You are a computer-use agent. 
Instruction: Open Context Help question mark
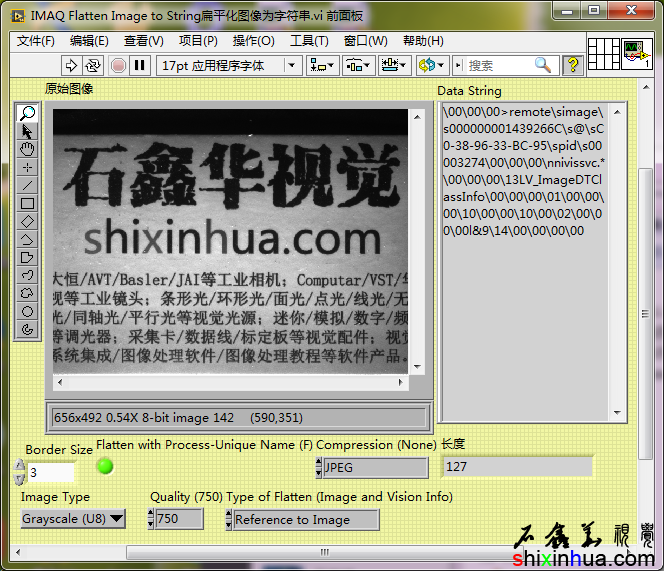click(x=573, y=66)
